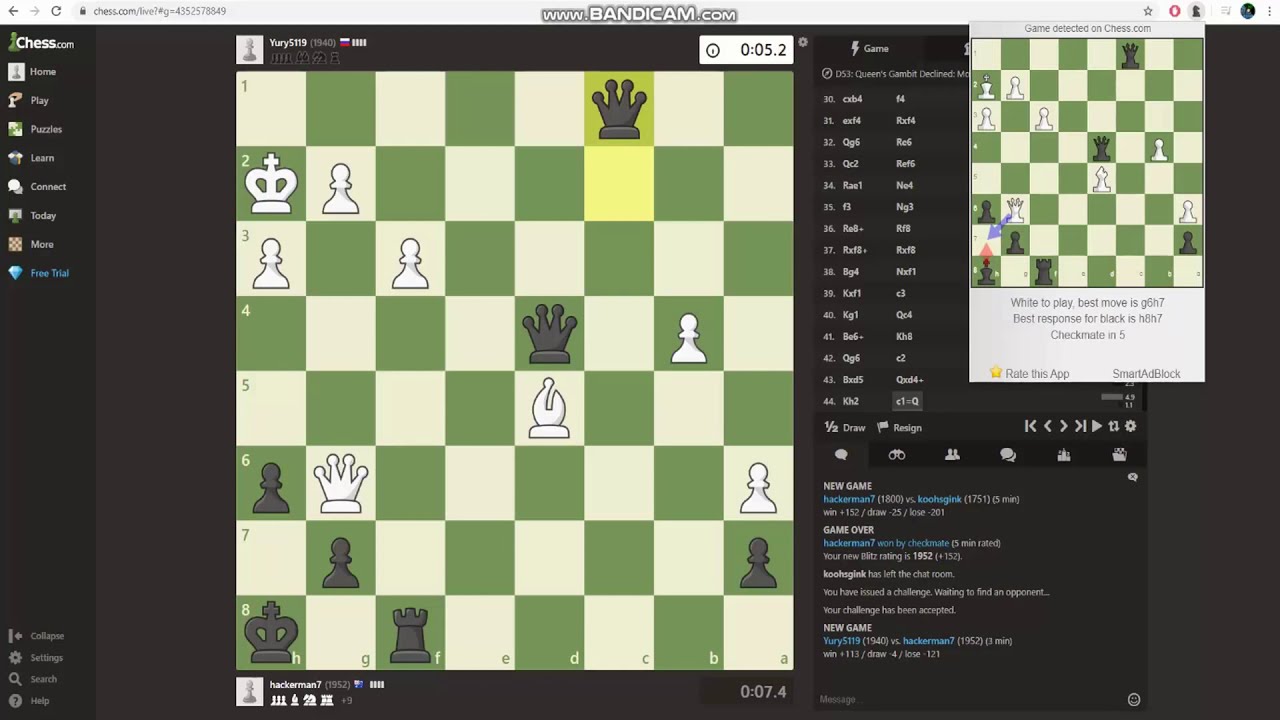Image resolution: width=1280 pixels, height=720 pixels.
Task: Click the chess.com address bar URL
Action: 160,11
